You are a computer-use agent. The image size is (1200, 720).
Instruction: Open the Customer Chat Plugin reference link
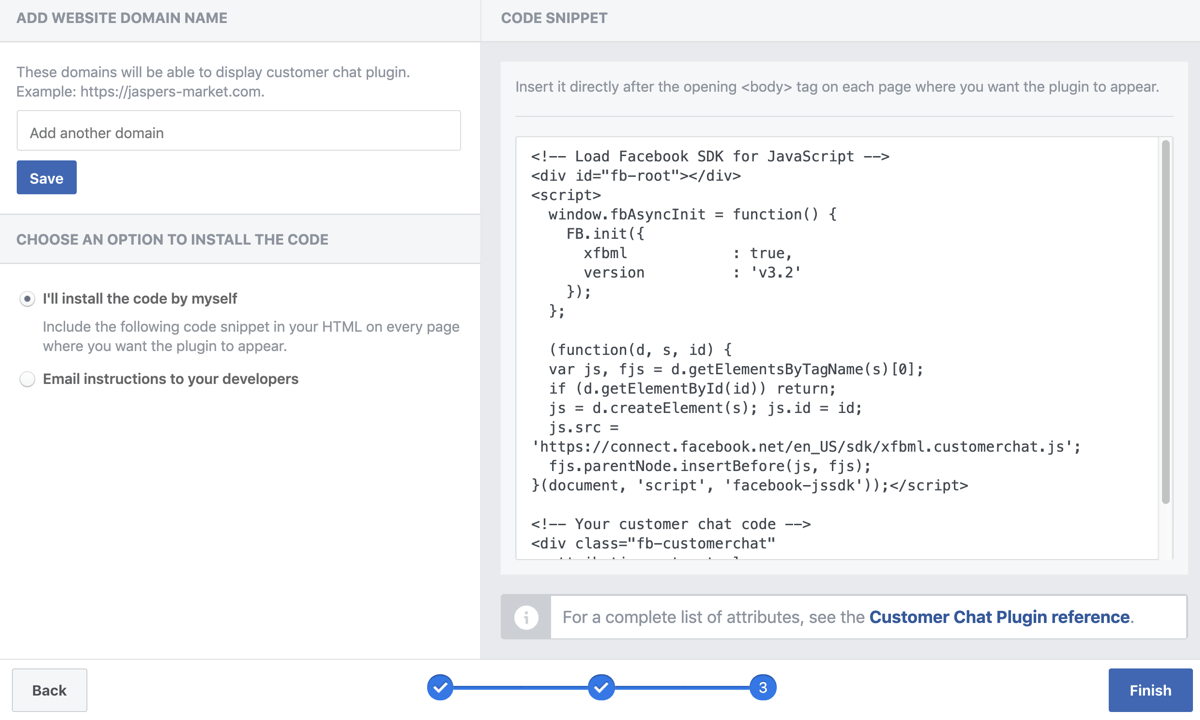click(999, 617)
